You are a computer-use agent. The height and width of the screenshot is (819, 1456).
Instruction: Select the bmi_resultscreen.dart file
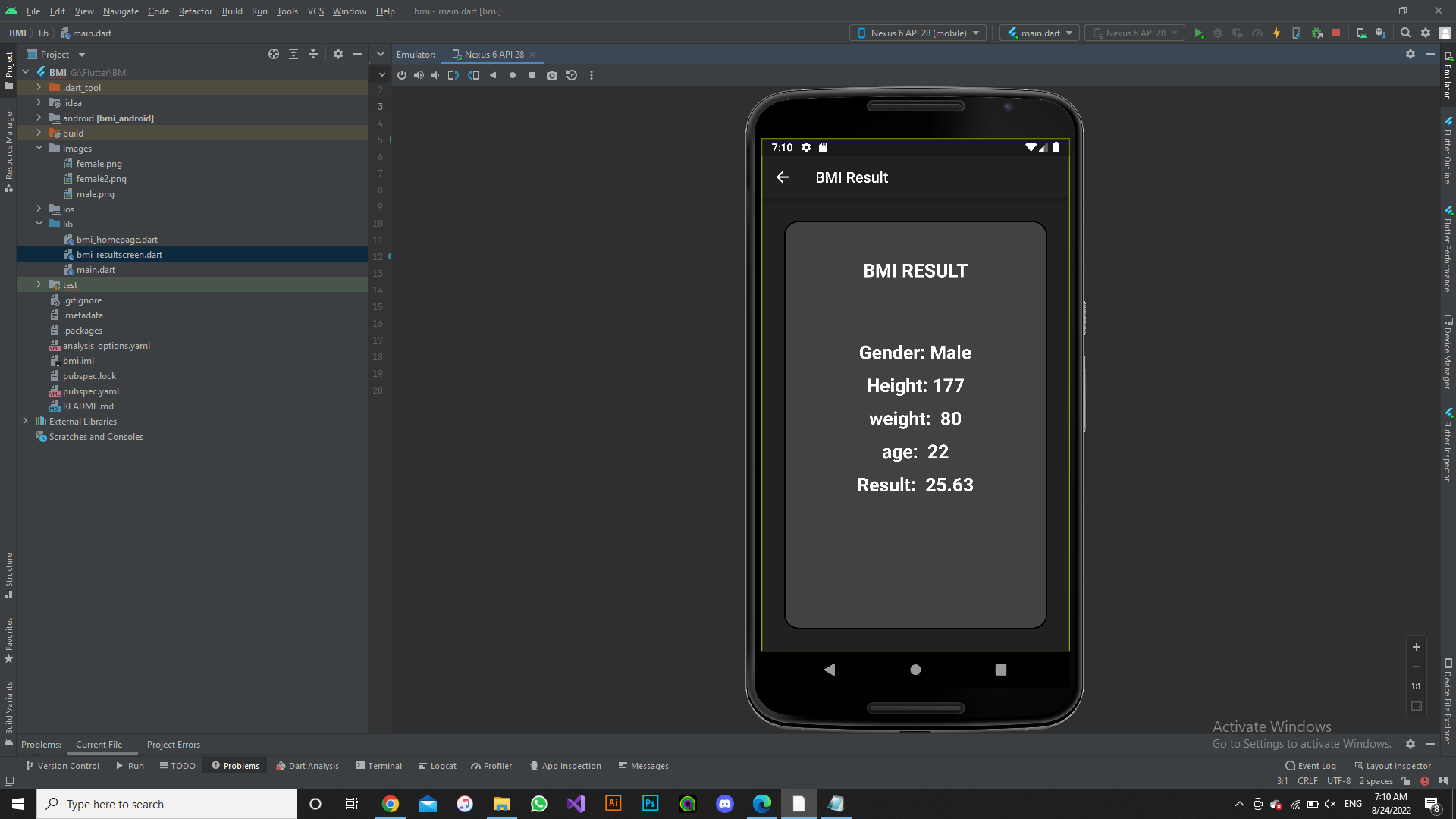click(119, 254)
